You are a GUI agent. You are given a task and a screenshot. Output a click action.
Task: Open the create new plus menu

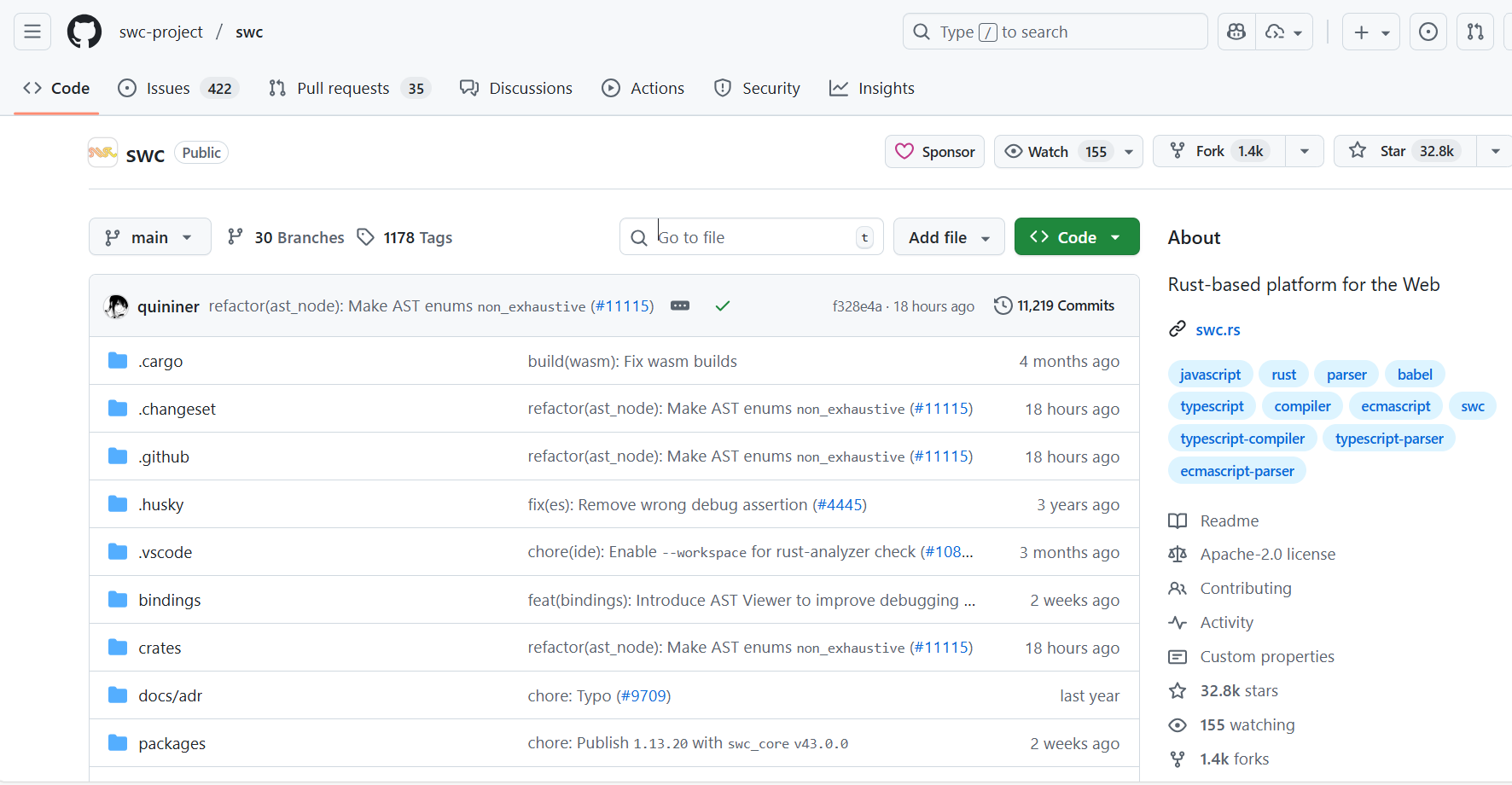[x=1371, y=32]
